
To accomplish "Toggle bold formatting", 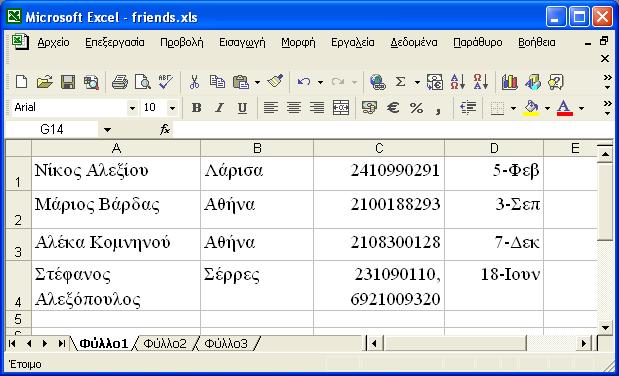I will (196, 107).
